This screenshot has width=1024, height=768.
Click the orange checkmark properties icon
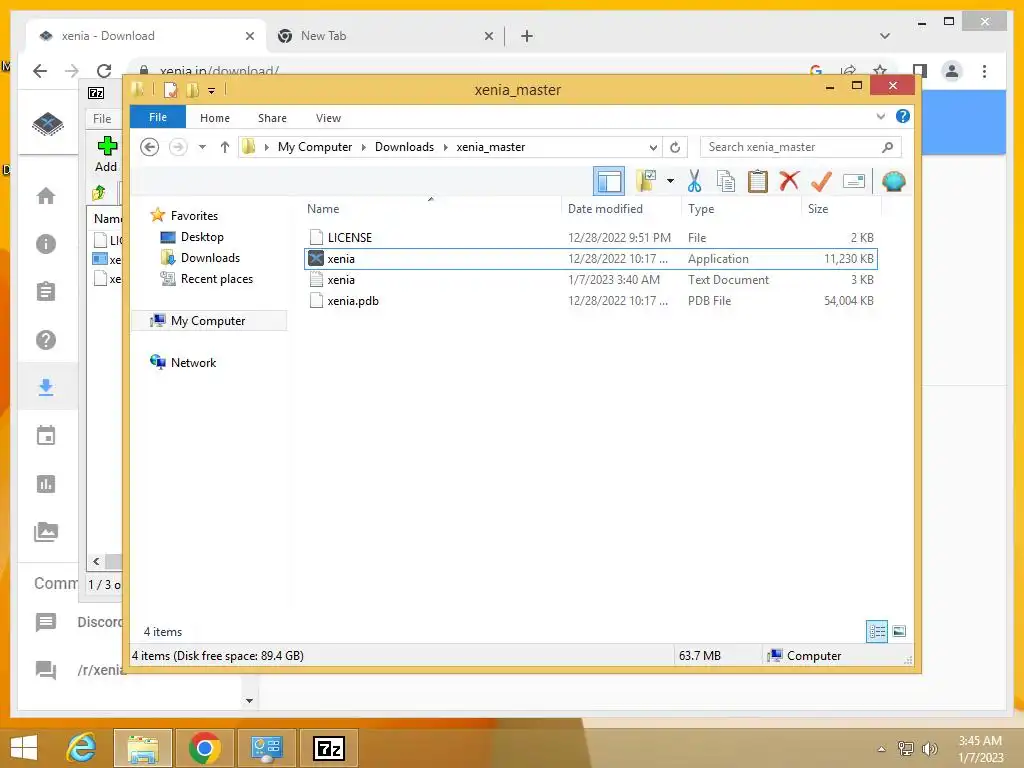(x=821, y=181)
